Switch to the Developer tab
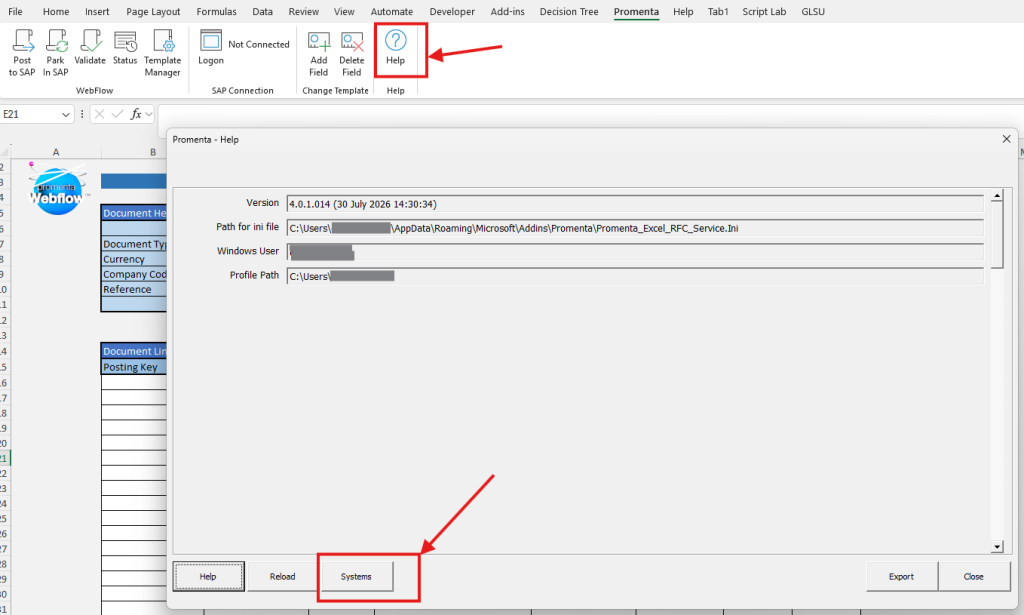 coord(452,12)
